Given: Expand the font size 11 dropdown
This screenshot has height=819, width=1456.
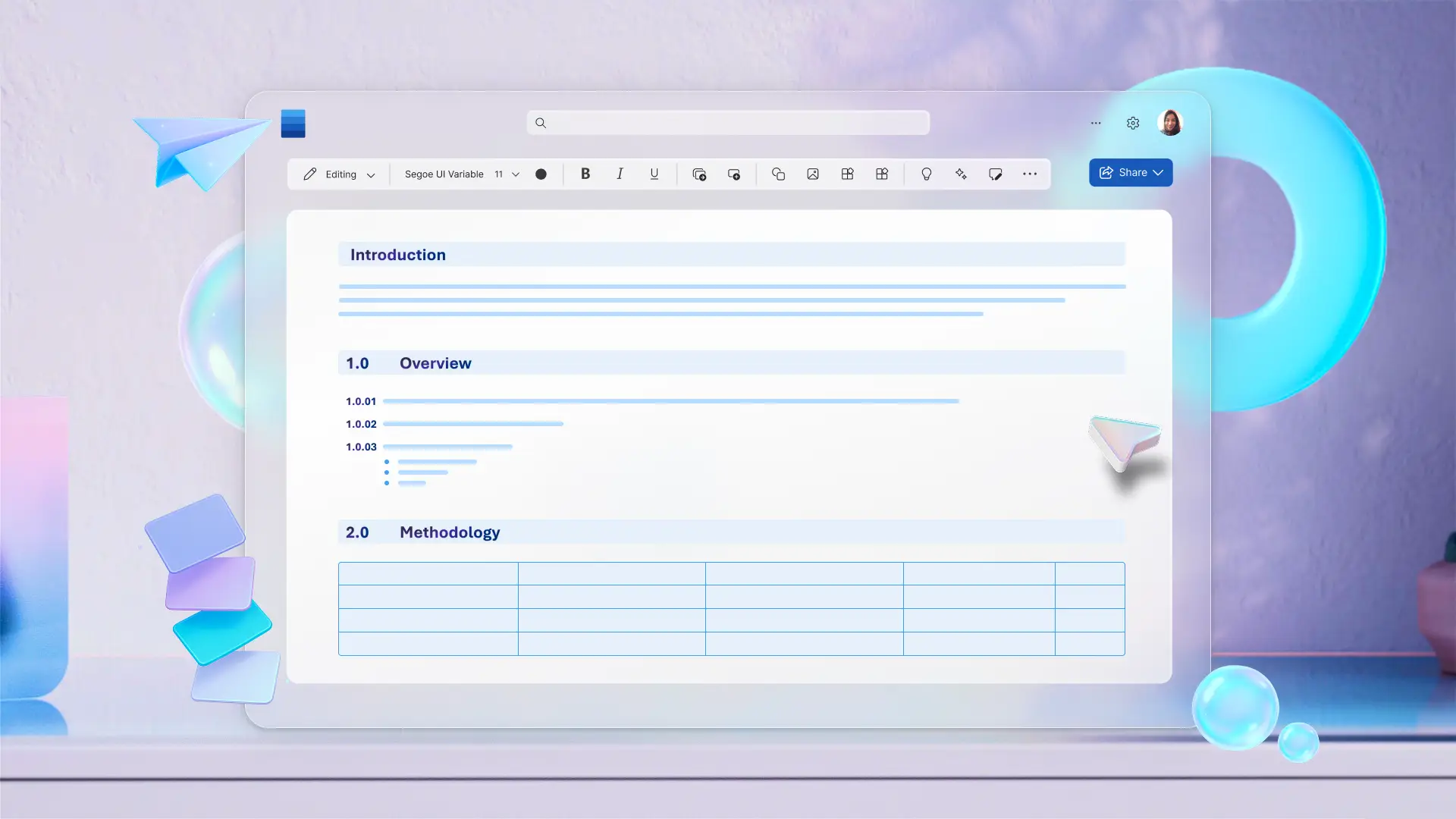Looking at the screenshot, I should (x=515, y=174).
